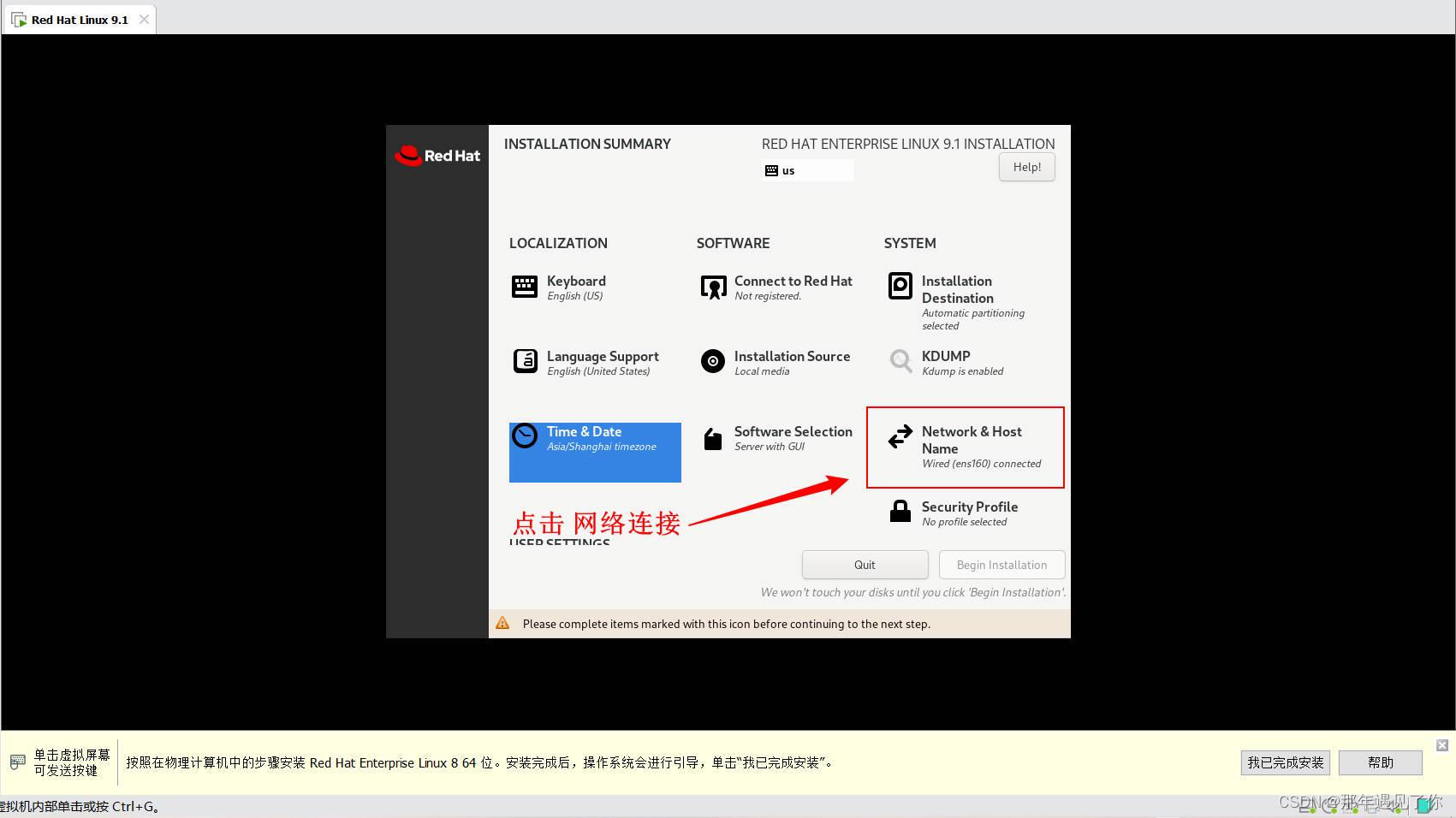Open the Keyboard layout settings
This screenshot has height=818, width=1456.
pos(575,287)
